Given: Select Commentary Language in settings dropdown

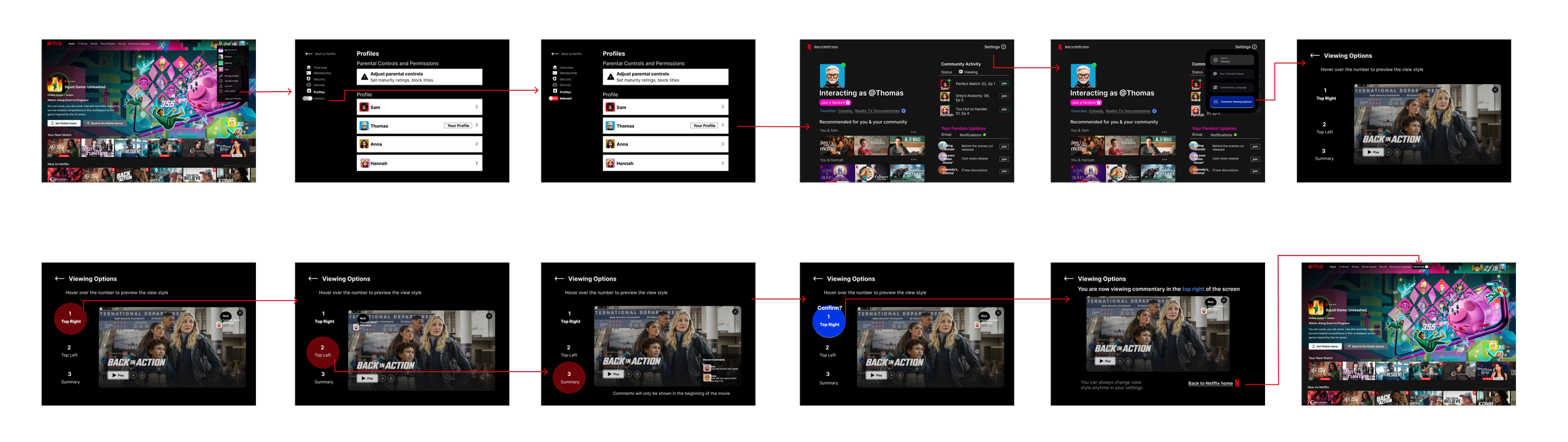Looking at the screenshot, I should point(1232,87).
